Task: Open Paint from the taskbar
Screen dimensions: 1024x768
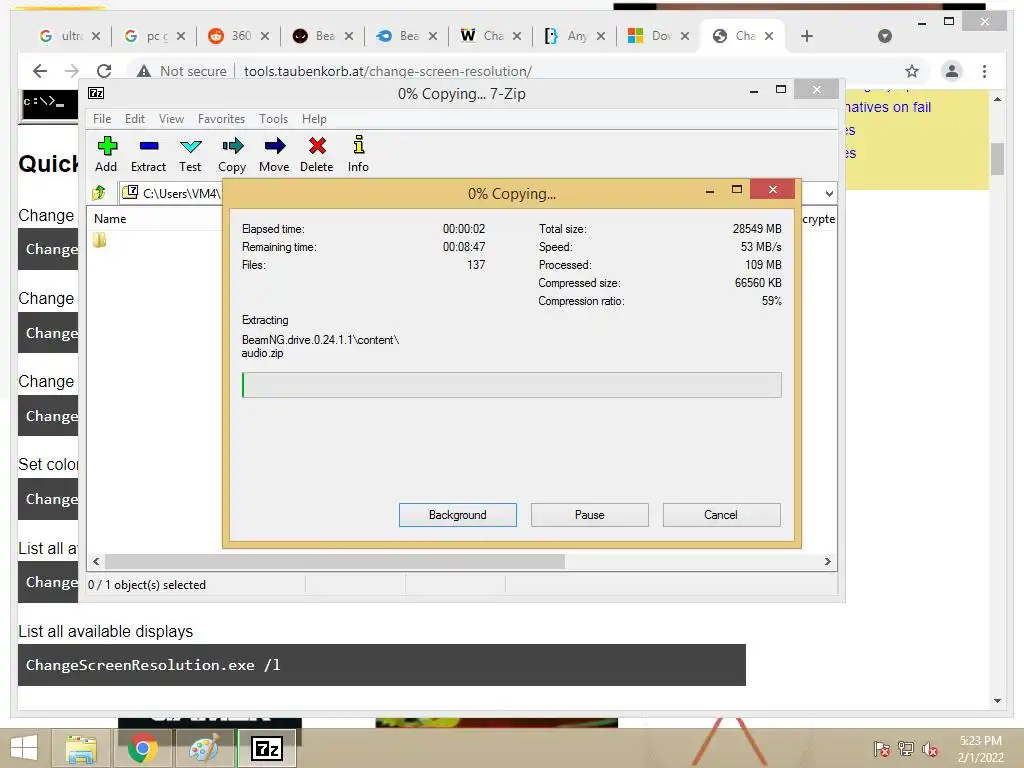Action: coord(204,748)
